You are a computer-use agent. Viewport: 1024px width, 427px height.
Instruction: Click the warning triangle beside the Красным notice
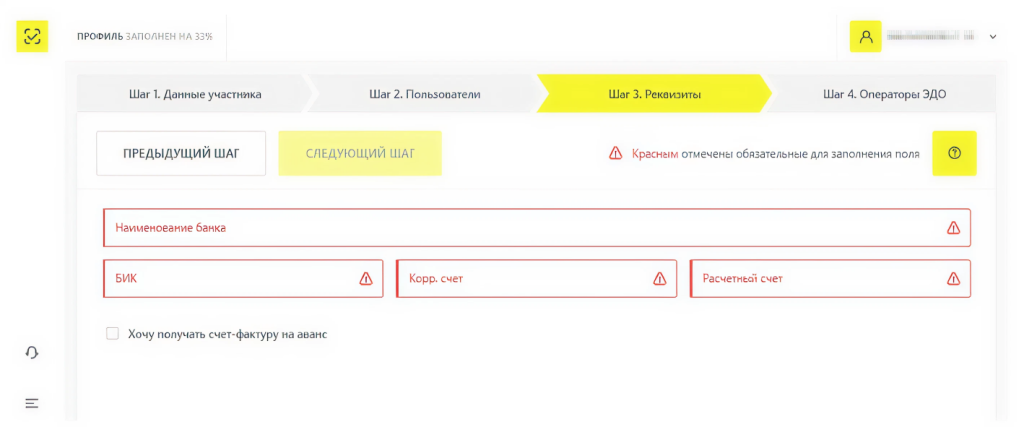coord(615,153)
